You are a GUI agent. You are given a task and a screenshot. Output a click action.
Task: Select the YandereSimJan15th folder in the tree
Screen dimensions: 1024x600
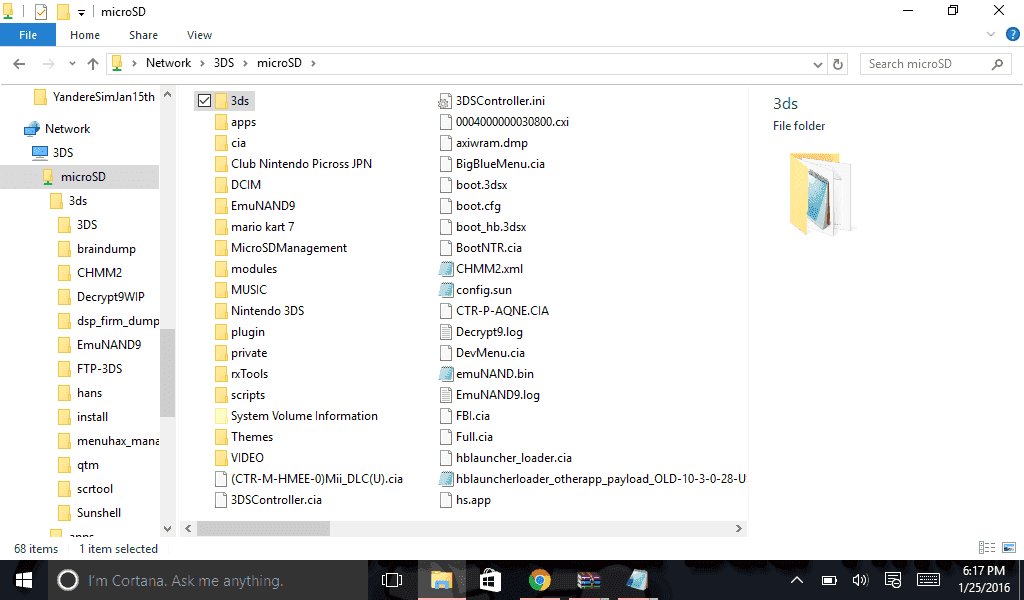(x=104, y=97)
